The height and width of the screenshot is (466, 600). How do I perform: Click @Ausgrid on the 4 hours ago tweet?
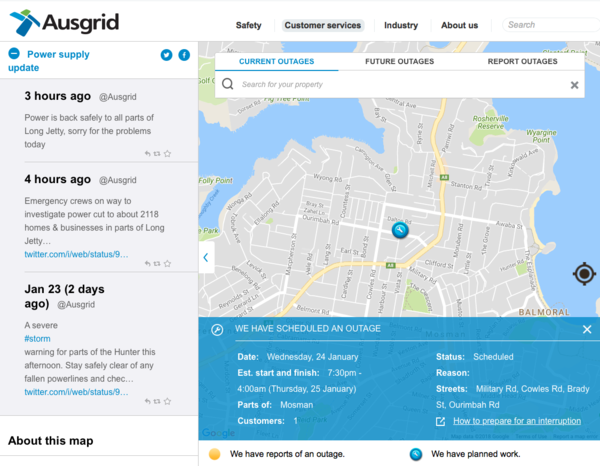tap(117, 180)
